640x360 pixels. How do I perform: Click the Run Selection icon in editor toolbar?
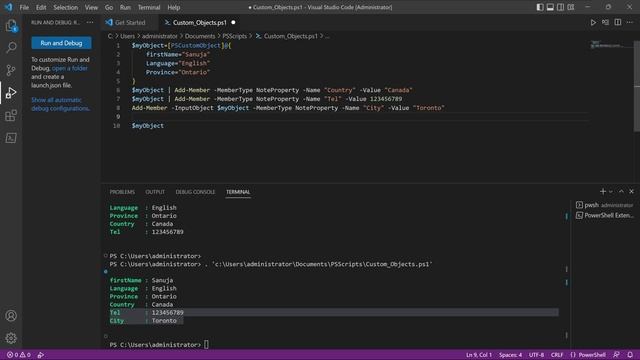click(605, 22)
